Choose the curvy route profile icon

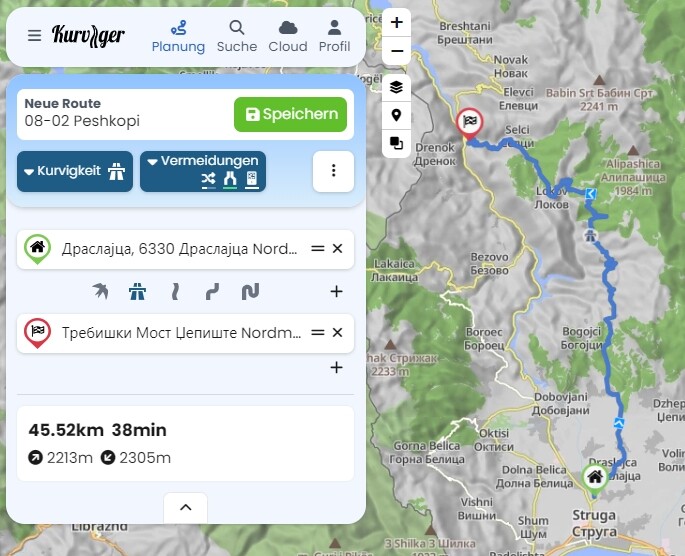coord(212,291)
